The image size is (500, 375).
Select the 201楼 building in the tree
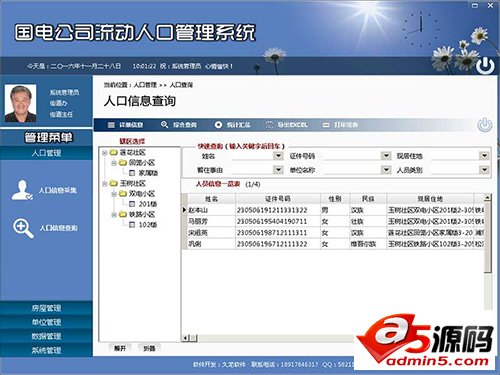click(x=143, y=204)
